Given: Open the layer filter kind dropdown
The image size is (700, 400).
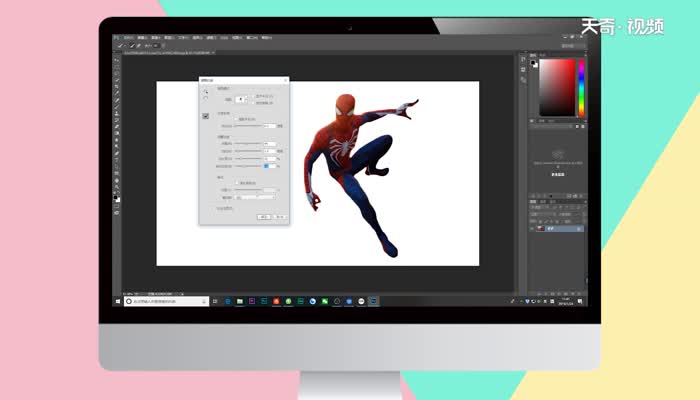Looking at the screenshot, I should click(x=540, y=208).
